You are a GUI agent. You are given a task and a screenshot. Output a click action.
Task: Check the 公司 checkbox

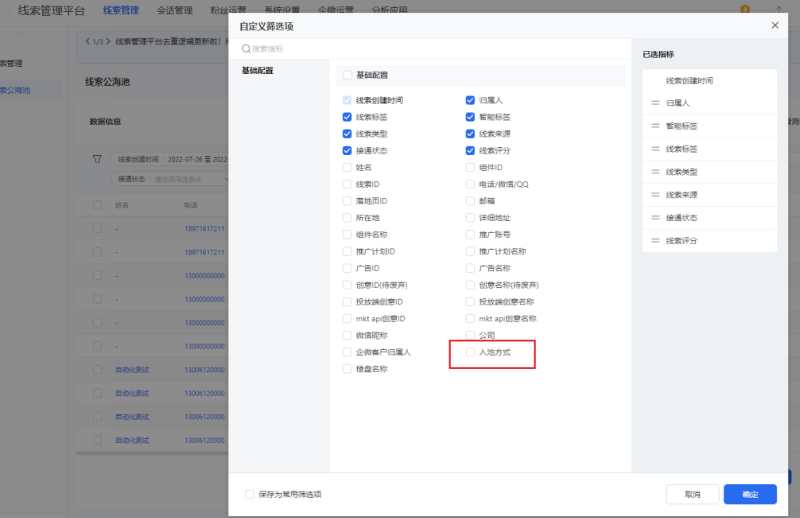pyautogui.click(x=470, y=335)
